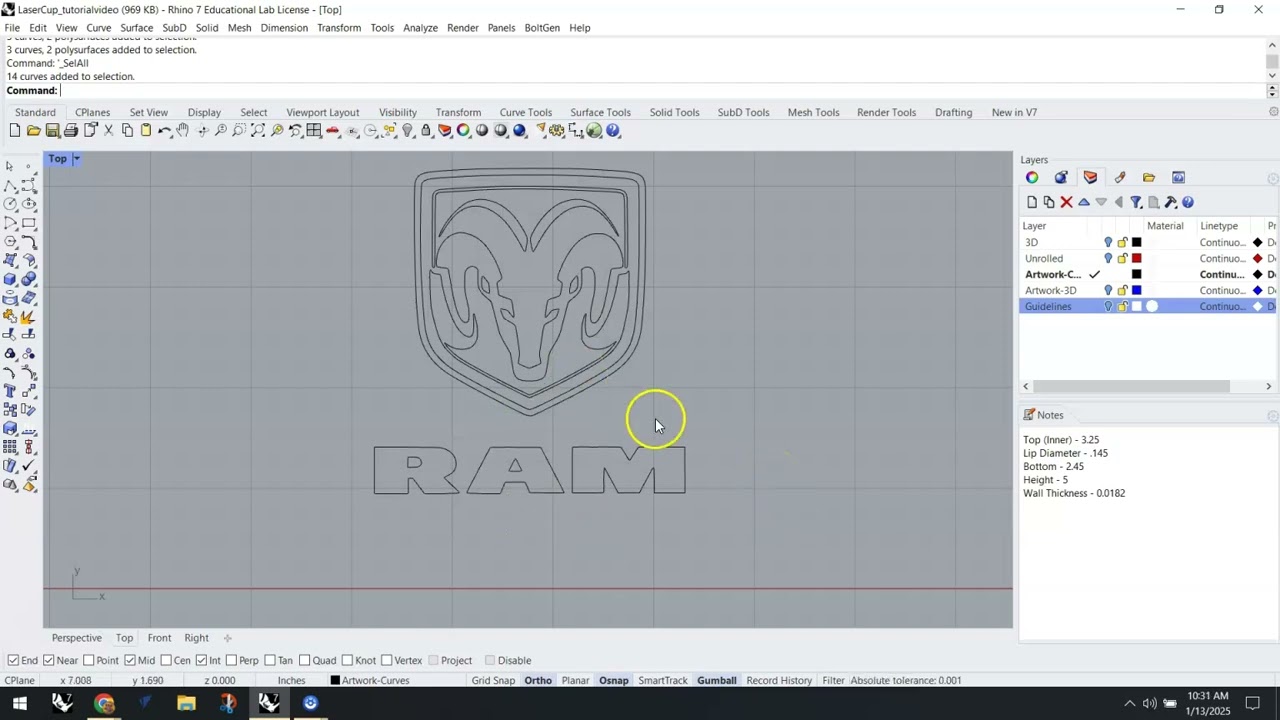The image size is (1280, 720).
Task: Switch to the Drafting toolbar tab
Action: (953, 112)
